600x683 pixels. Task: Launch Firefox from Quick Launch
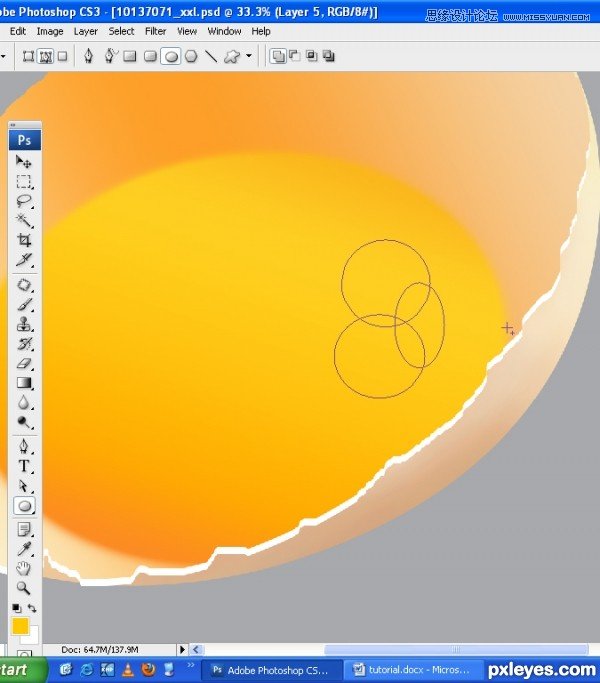[x=149, y=669]
